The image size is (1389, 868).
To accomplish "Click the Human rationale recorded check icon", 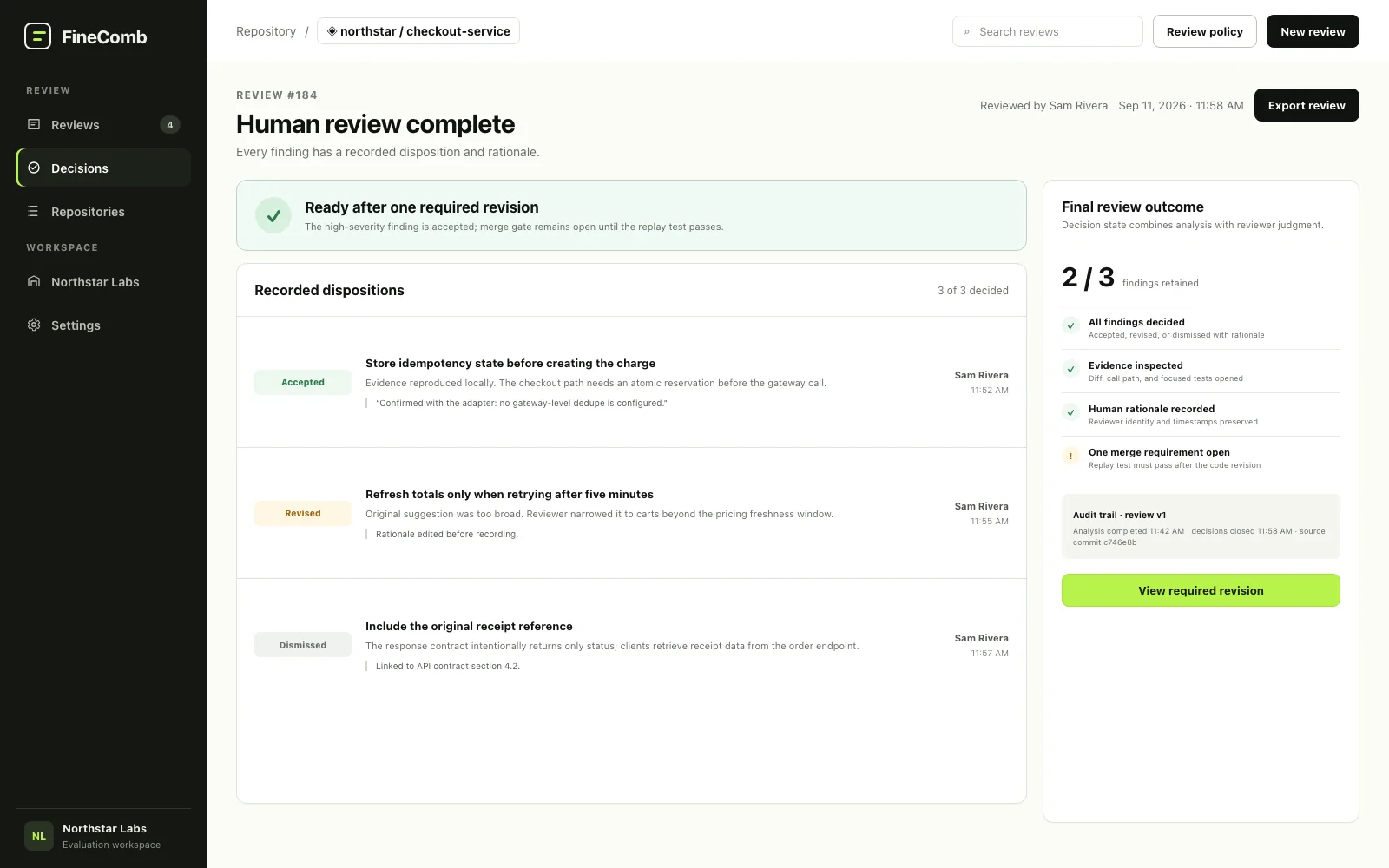I will 1070,413.
